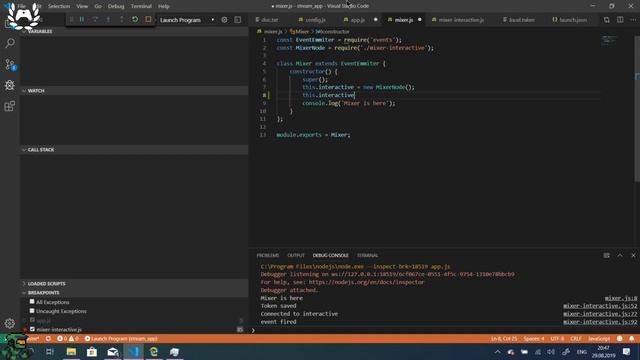This screenshot has height=360, width=640.
Task: Open changes icon in the editor title bar
Action: click(607, 20)
